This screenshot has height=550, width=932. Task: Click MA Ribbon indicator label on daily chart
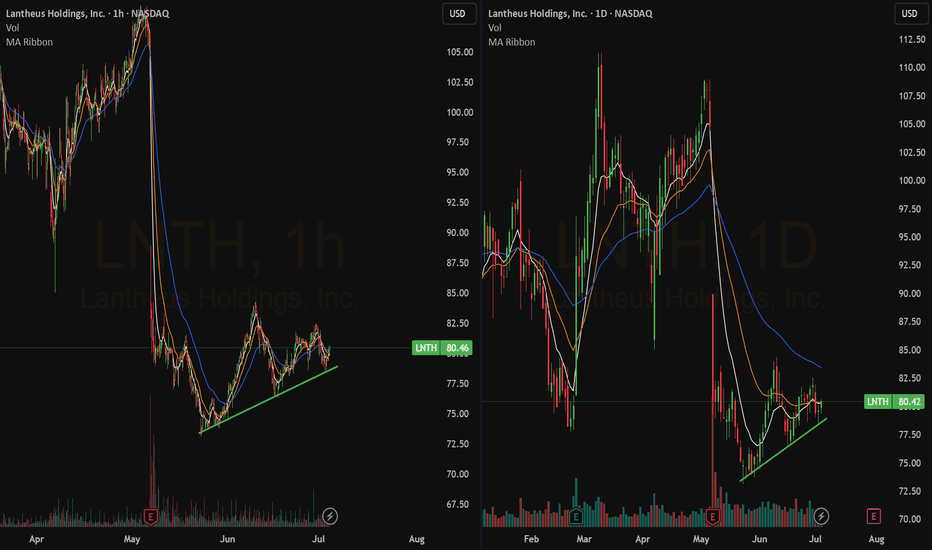coord(511,42)
